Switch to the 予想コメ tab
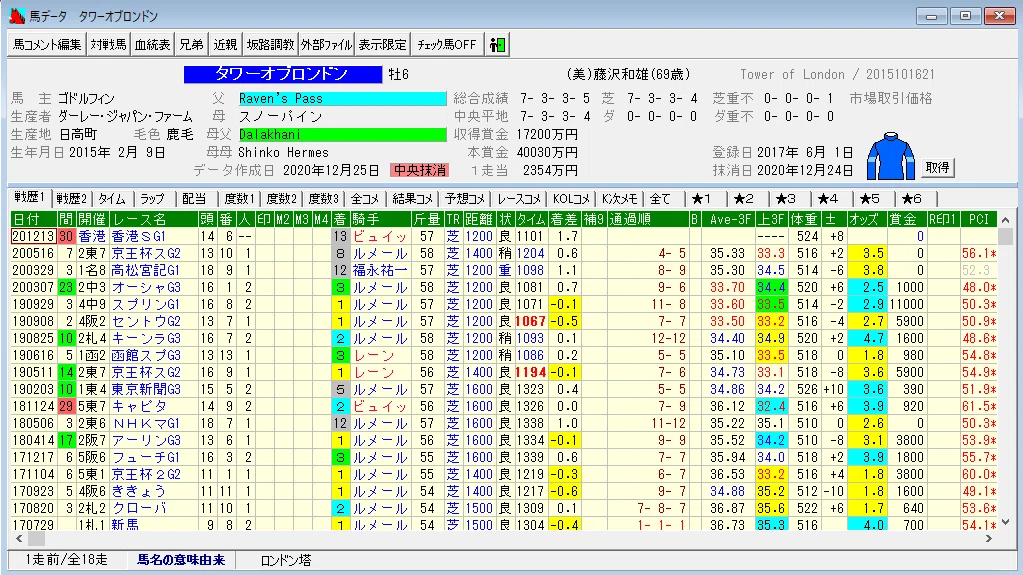 click(x=465, y=199)
